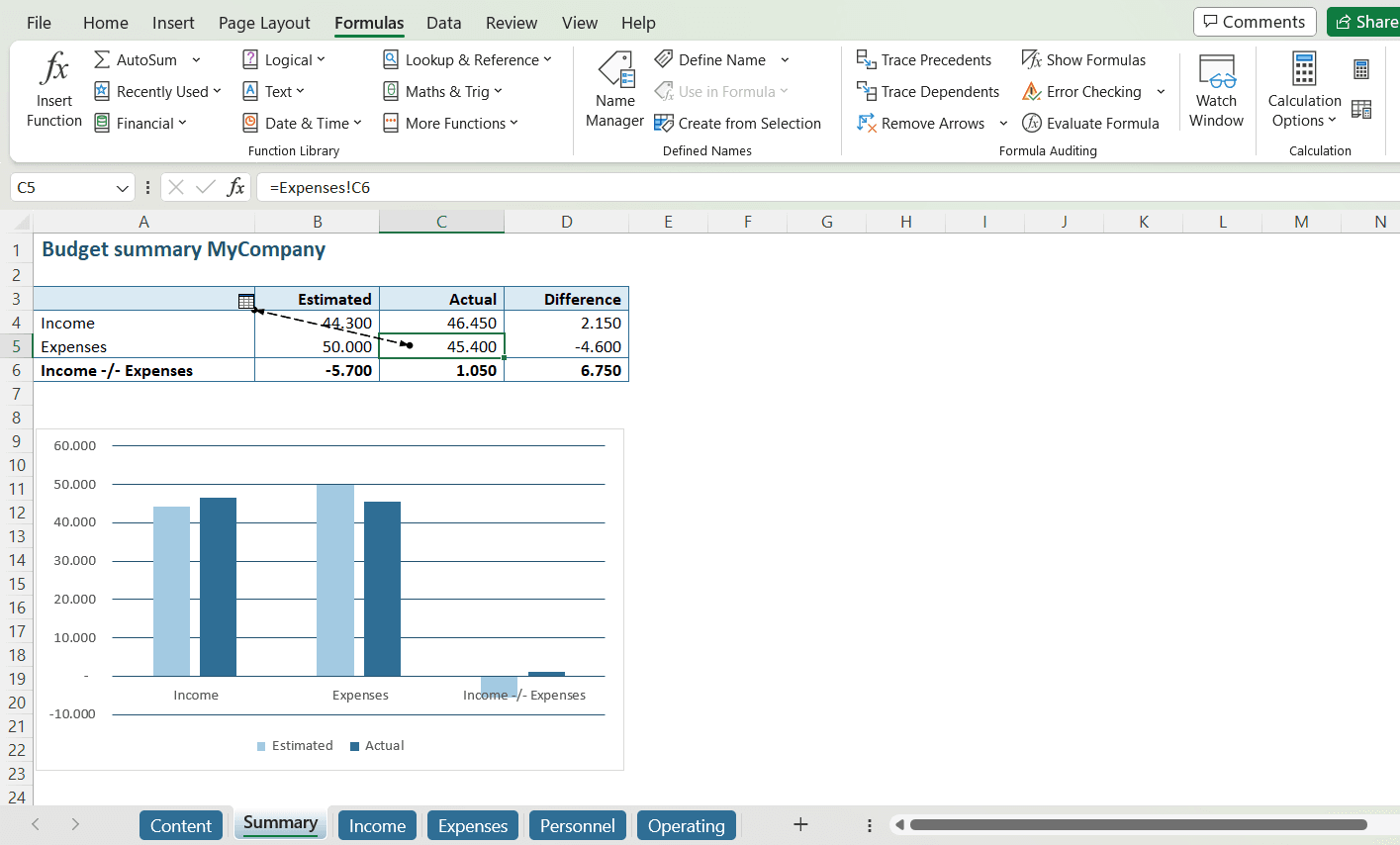The width and height of the screenshot is (1400, 845).
Task: Click Trace Precedents icon
Action: coord(866,60)
